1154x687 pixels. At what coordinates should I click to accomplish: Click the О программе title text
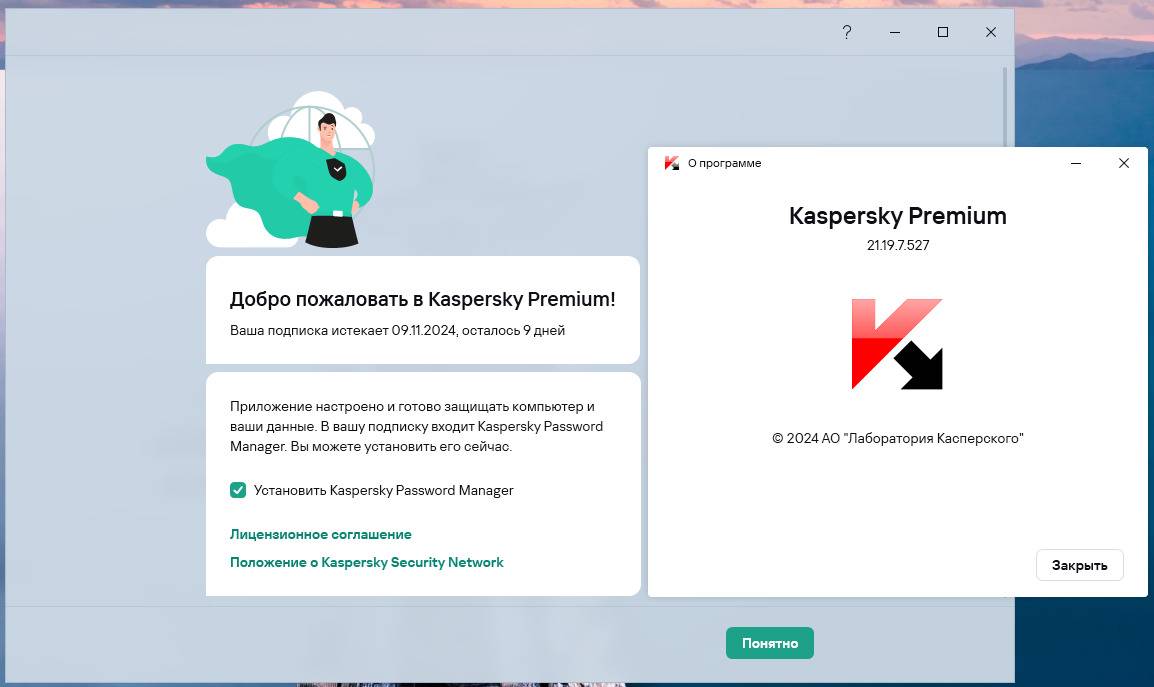[x=724, y=163]
